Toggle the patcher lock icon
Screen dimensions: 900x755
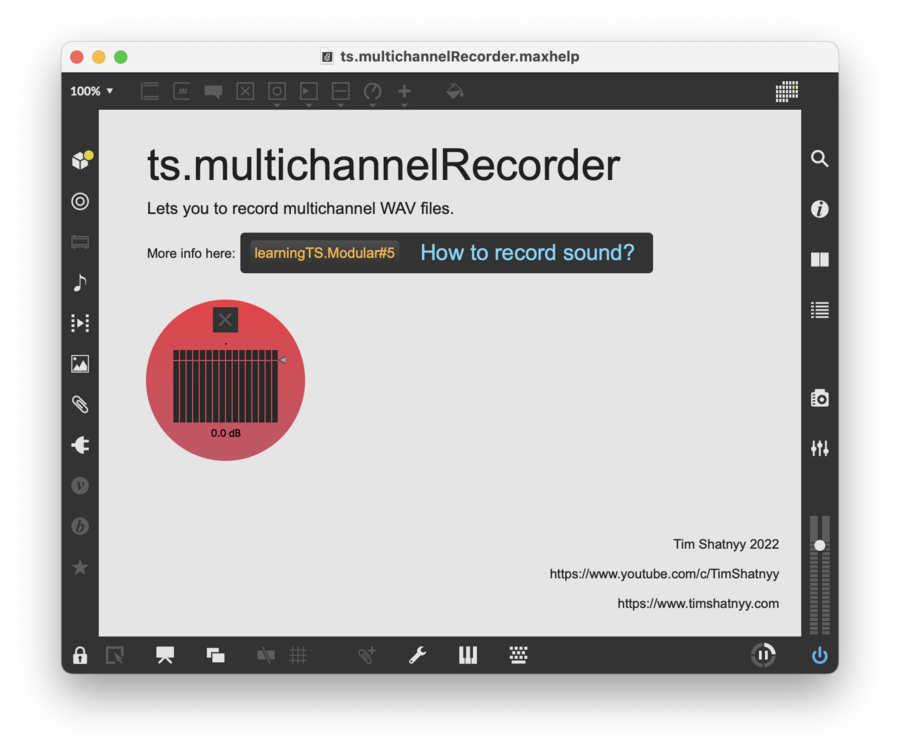point(80,655)
